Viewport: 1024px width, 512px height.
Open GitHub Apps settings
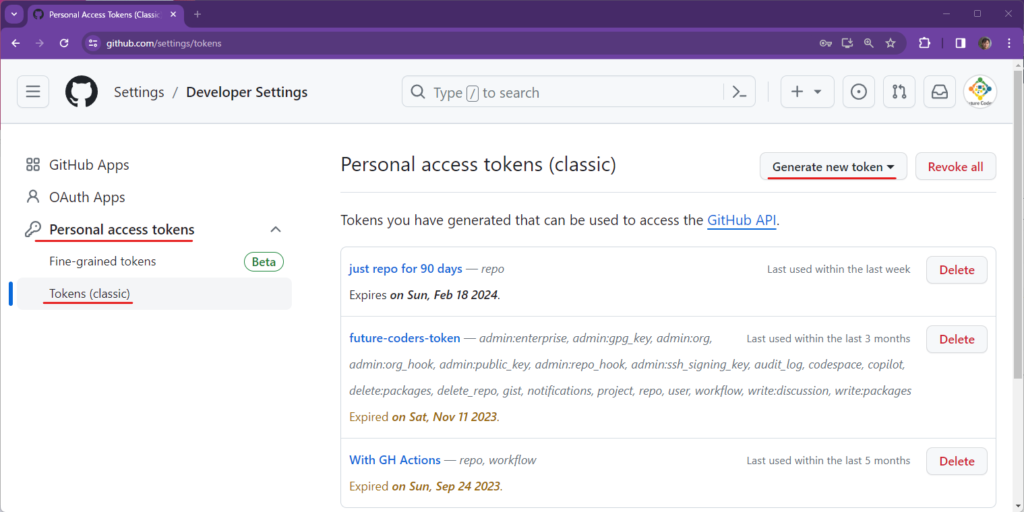coord(89,165)
